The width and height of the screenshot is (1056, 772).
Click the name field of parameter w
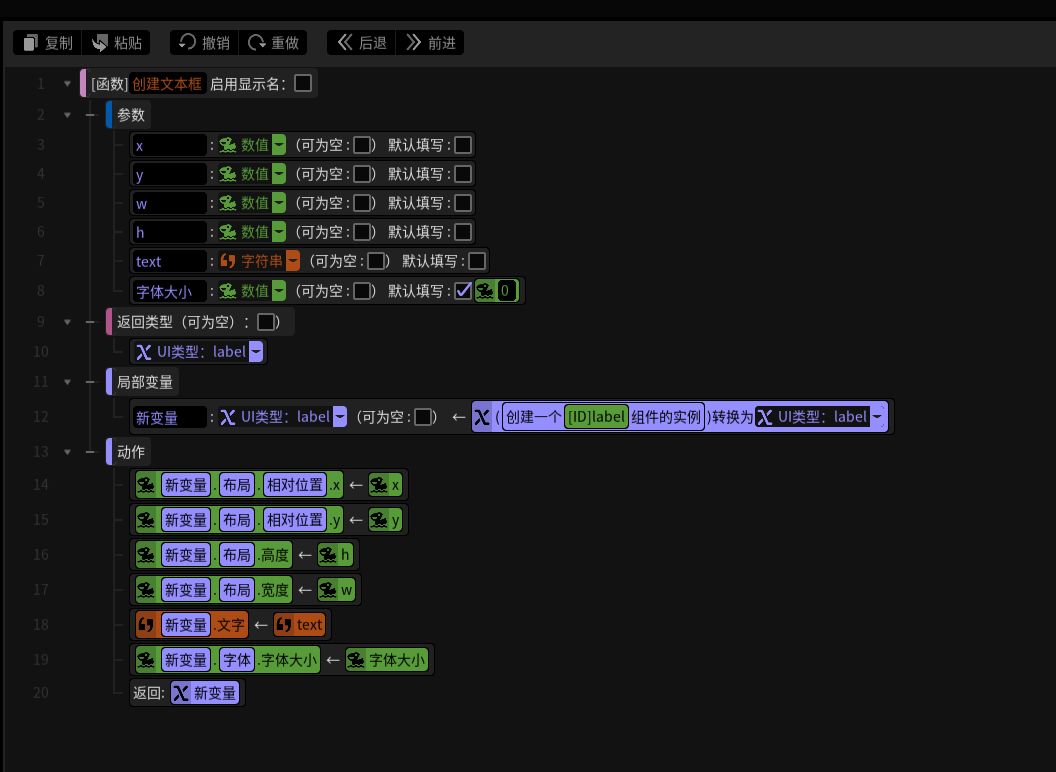(x=169, y=203)
